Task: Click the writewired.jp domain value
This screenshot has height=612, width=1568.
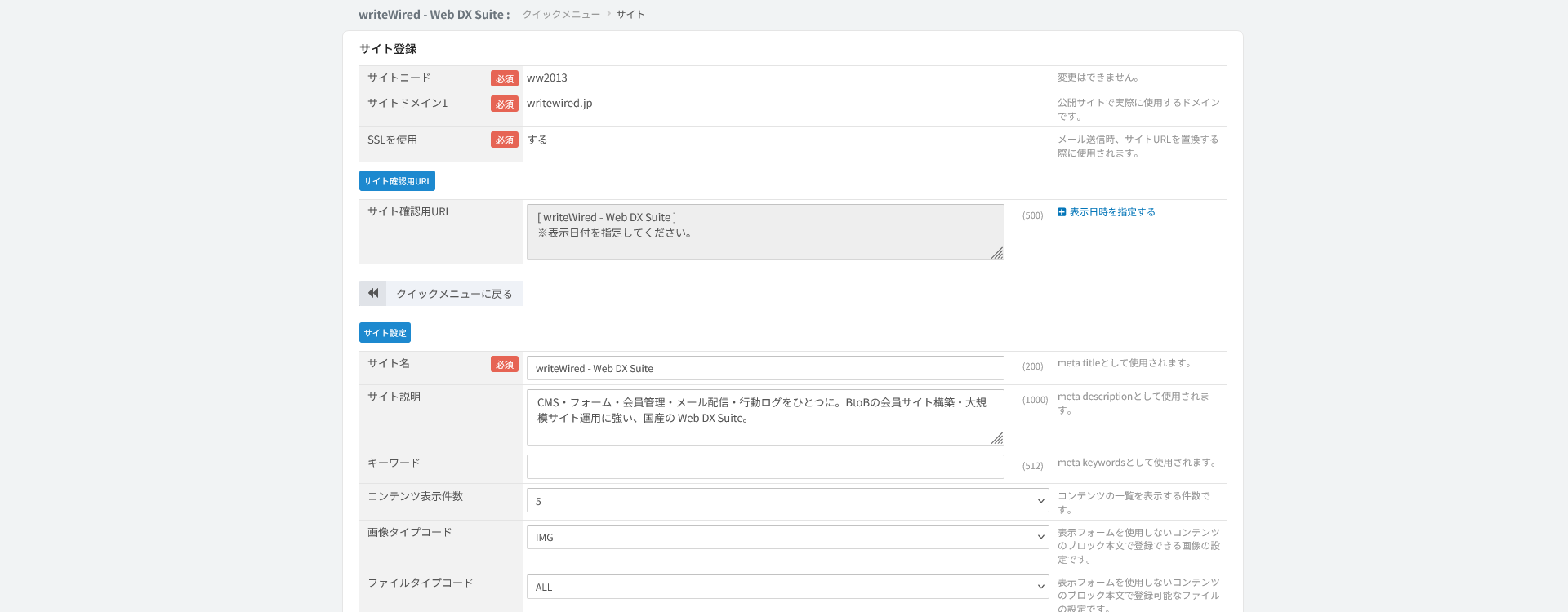Action: pos(559,104)
